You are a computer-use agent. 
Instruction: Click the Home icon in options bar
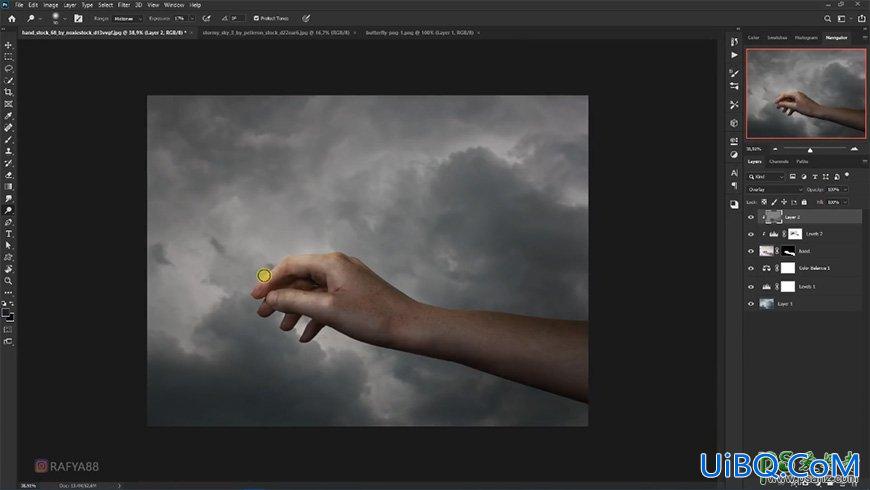12,18
